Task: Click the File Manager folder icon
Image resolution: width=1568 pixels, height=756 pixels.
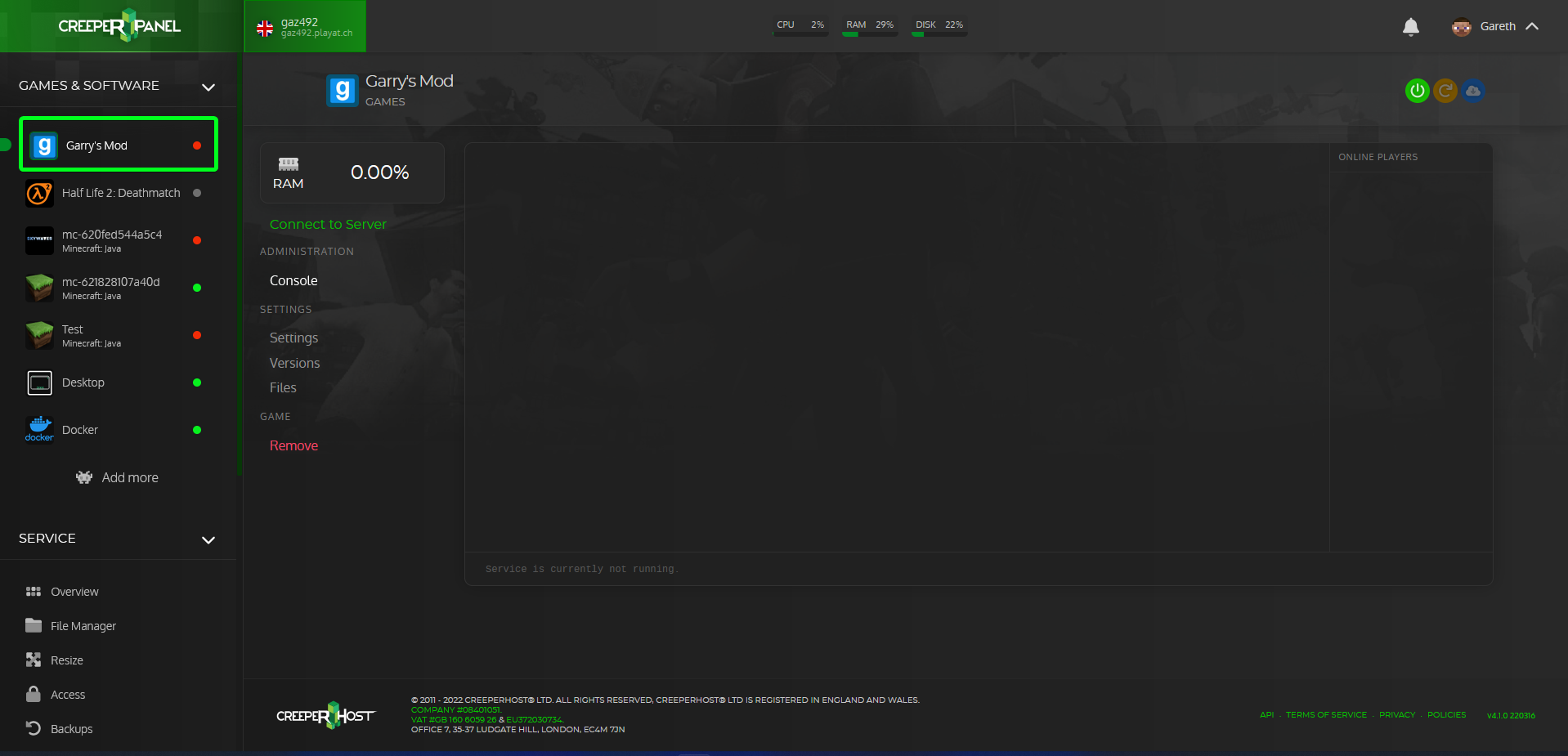Action: pyautogui.click(x=34, y=625)
